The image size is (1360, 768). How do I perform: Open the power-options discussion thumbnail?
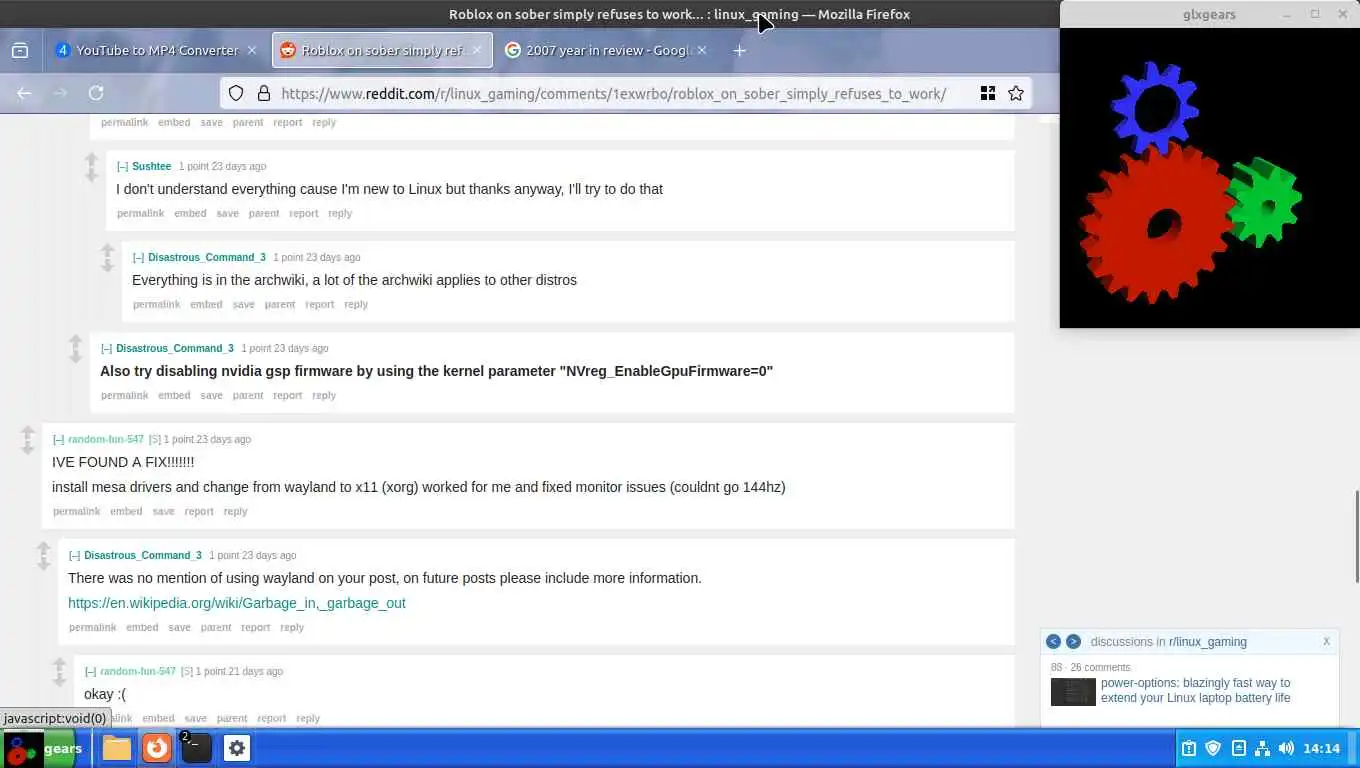coord(1073,692)
